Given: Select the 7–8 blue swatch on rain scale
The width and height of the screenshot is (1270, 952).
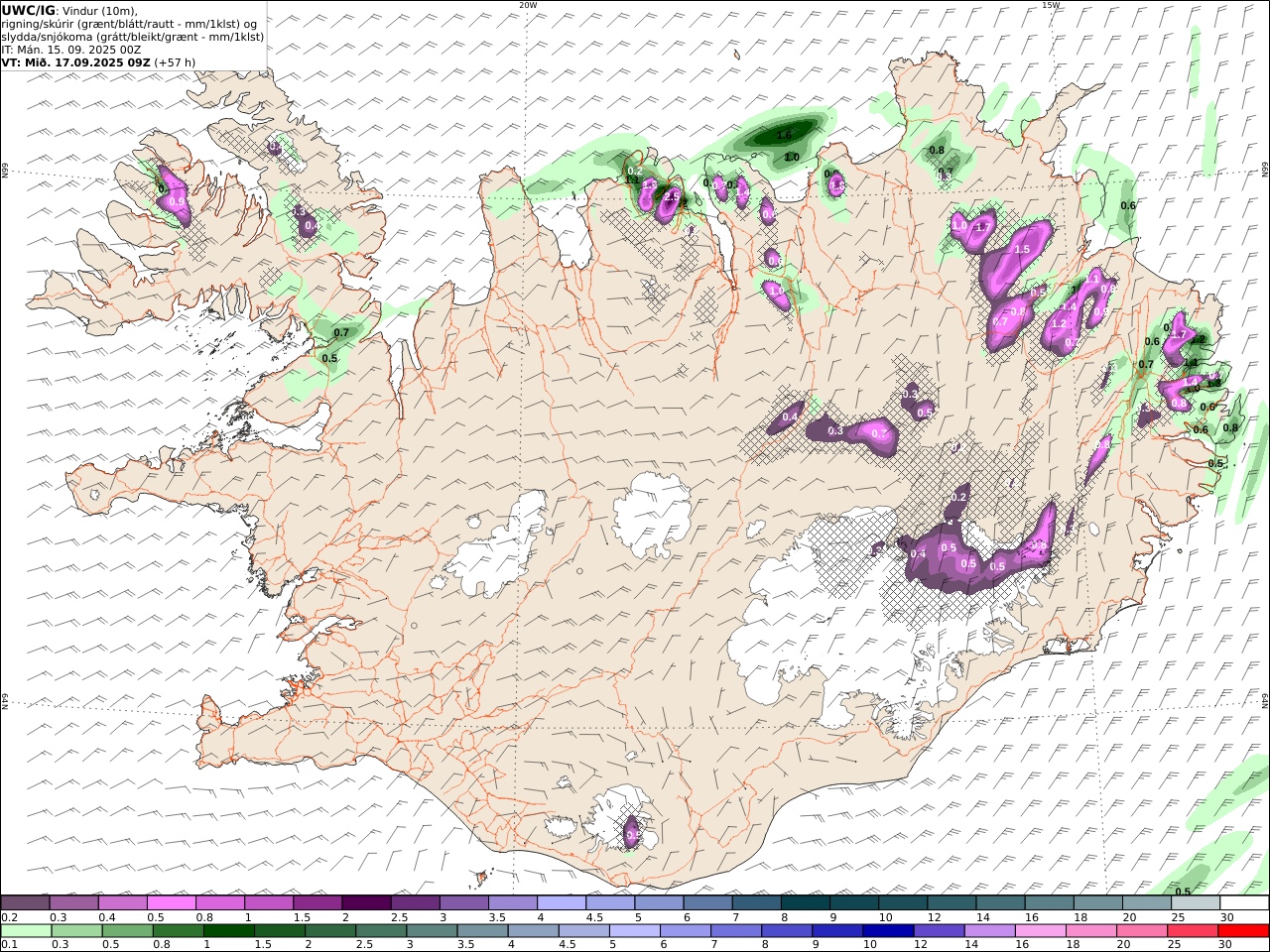Looking at the screenshot, I should coord(736,931).
